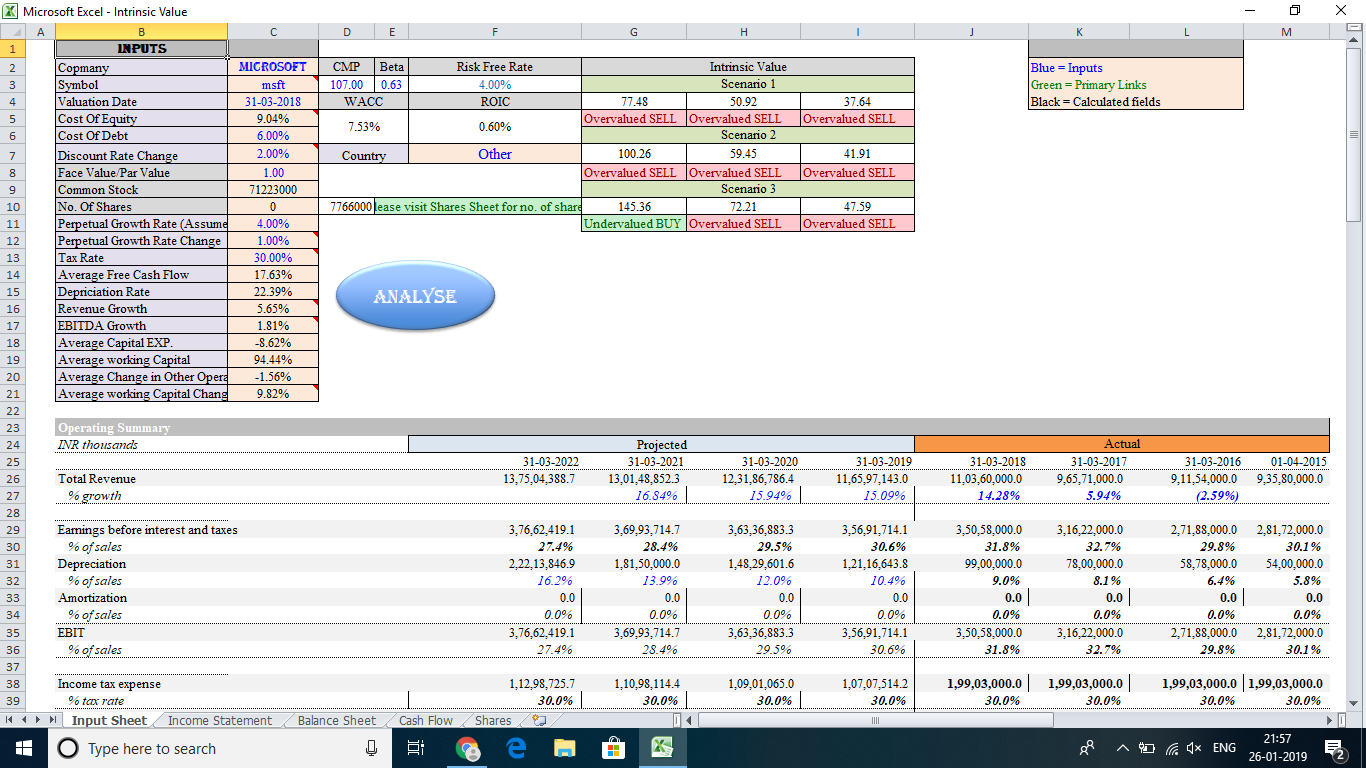1366x768 pixels.
Task: Click the Beta value 0.63
Action: click(x=392, y=84)
